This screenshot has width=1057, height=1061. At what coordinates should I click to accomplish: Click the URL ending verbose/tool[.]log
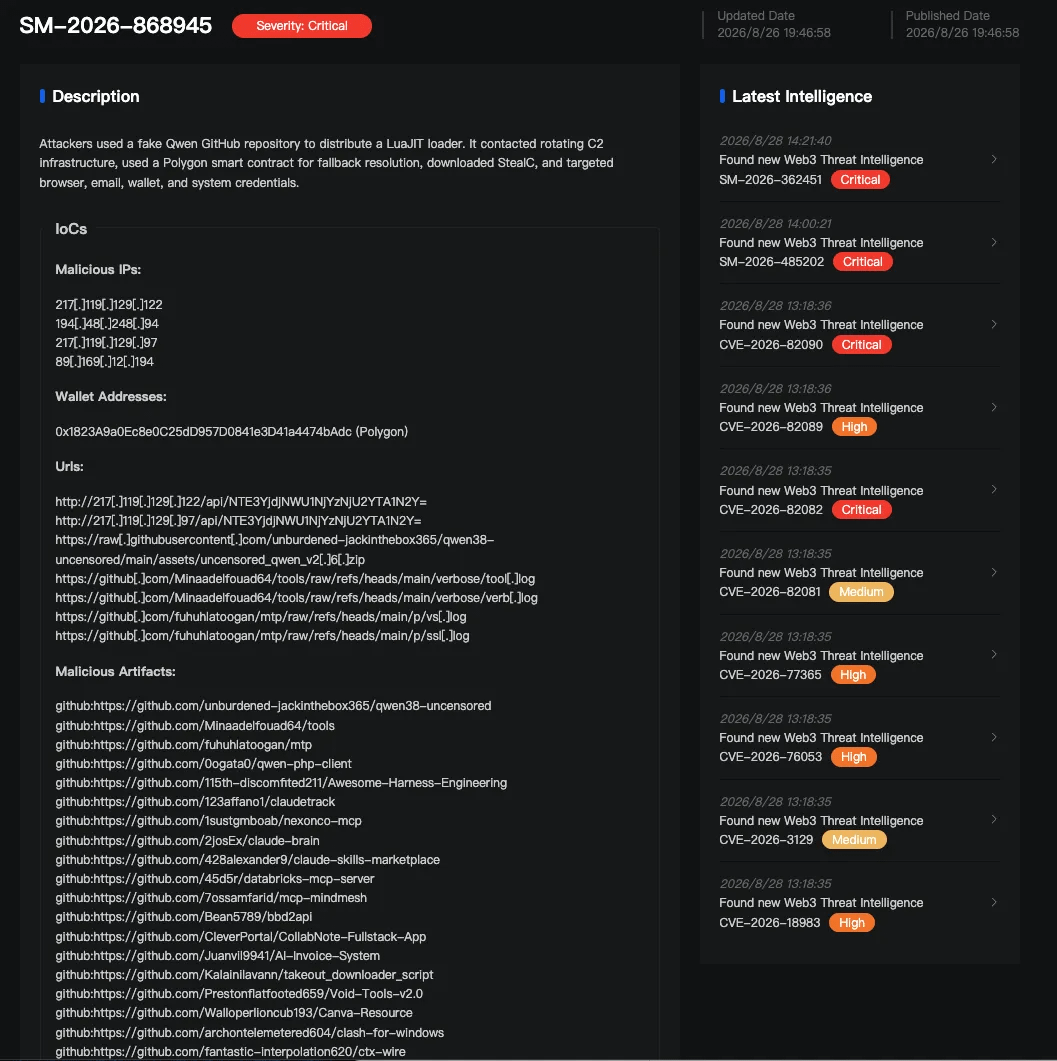coord(295,579)
